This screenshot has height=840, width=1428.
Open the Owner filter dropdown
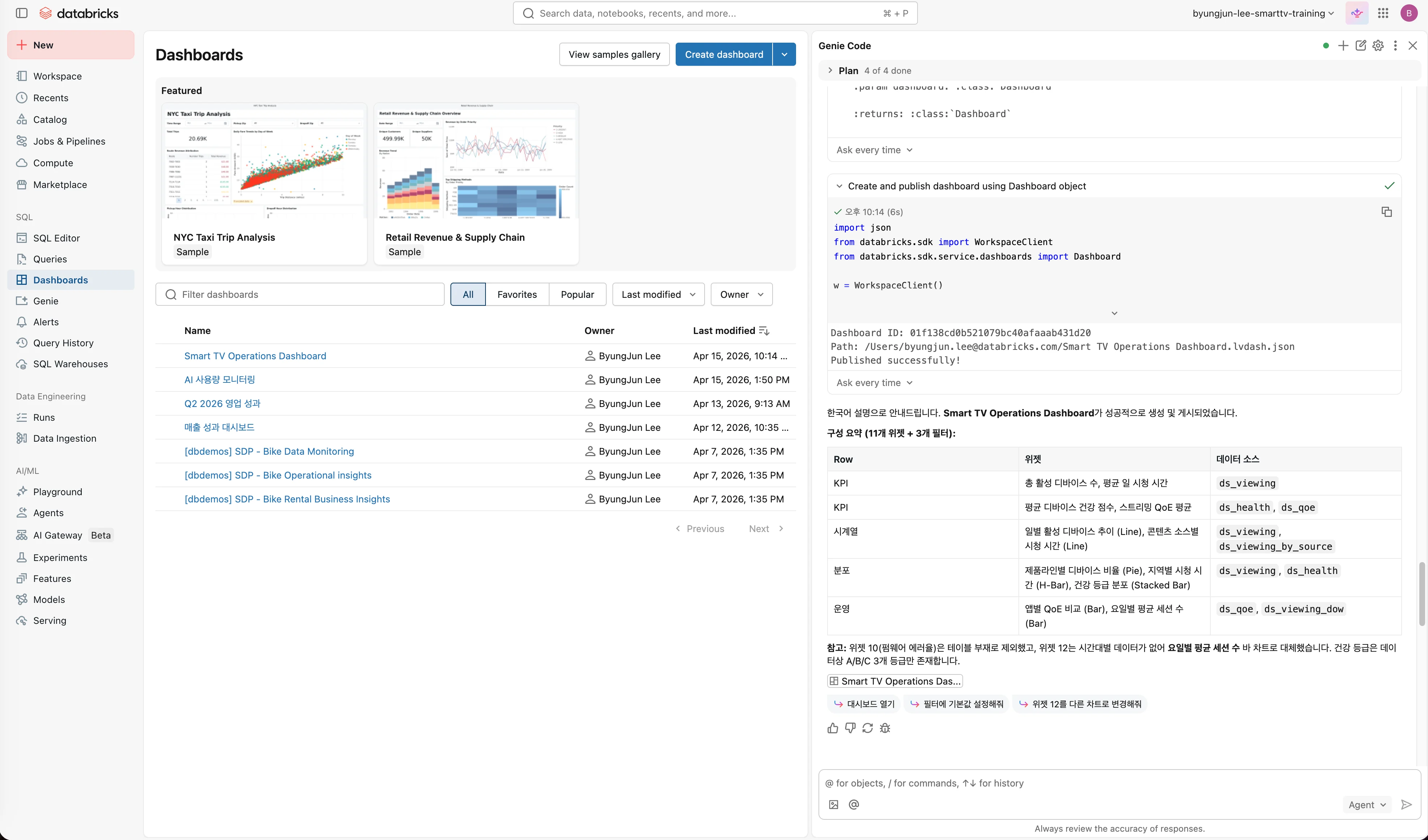click(742, 295)
